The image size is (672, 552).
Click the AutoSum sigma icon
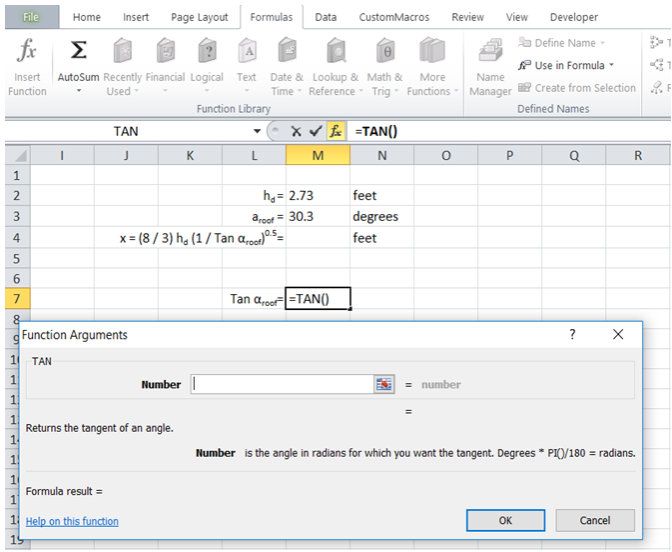pyautogui.click(x=78, y=53)
